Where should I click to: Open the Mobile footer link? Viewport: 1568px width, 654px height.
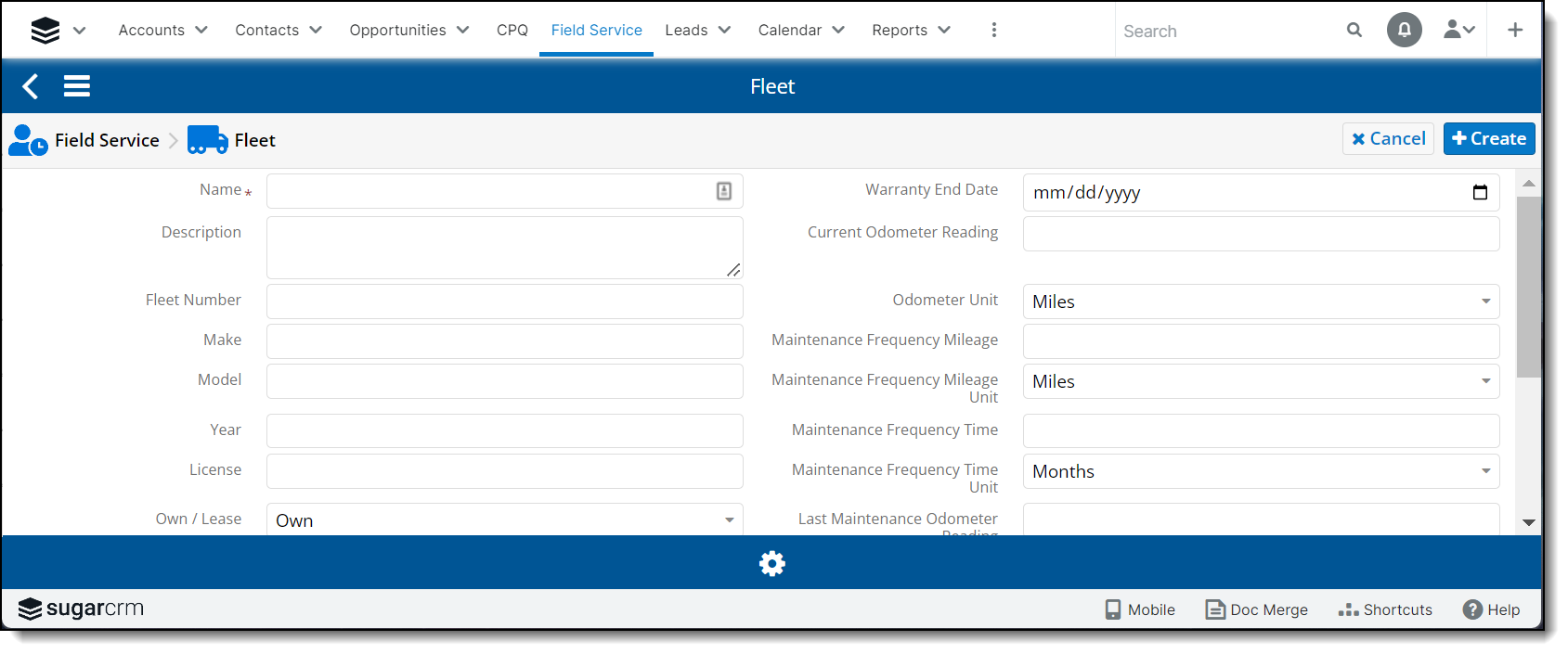[1140, 609]
